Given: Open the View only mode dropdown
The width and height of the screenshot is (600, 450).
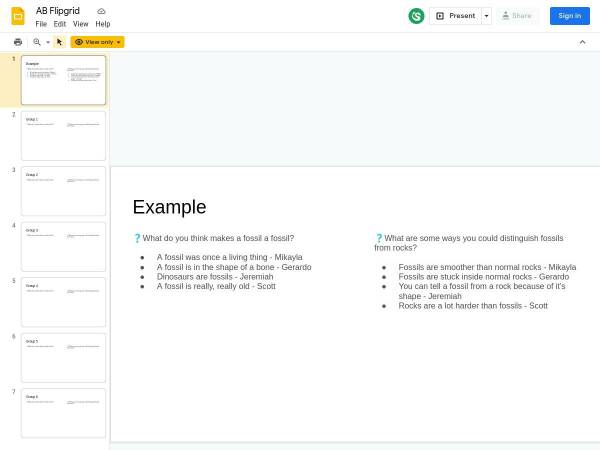Looking at the screenshot, I should tap(98, 42).
